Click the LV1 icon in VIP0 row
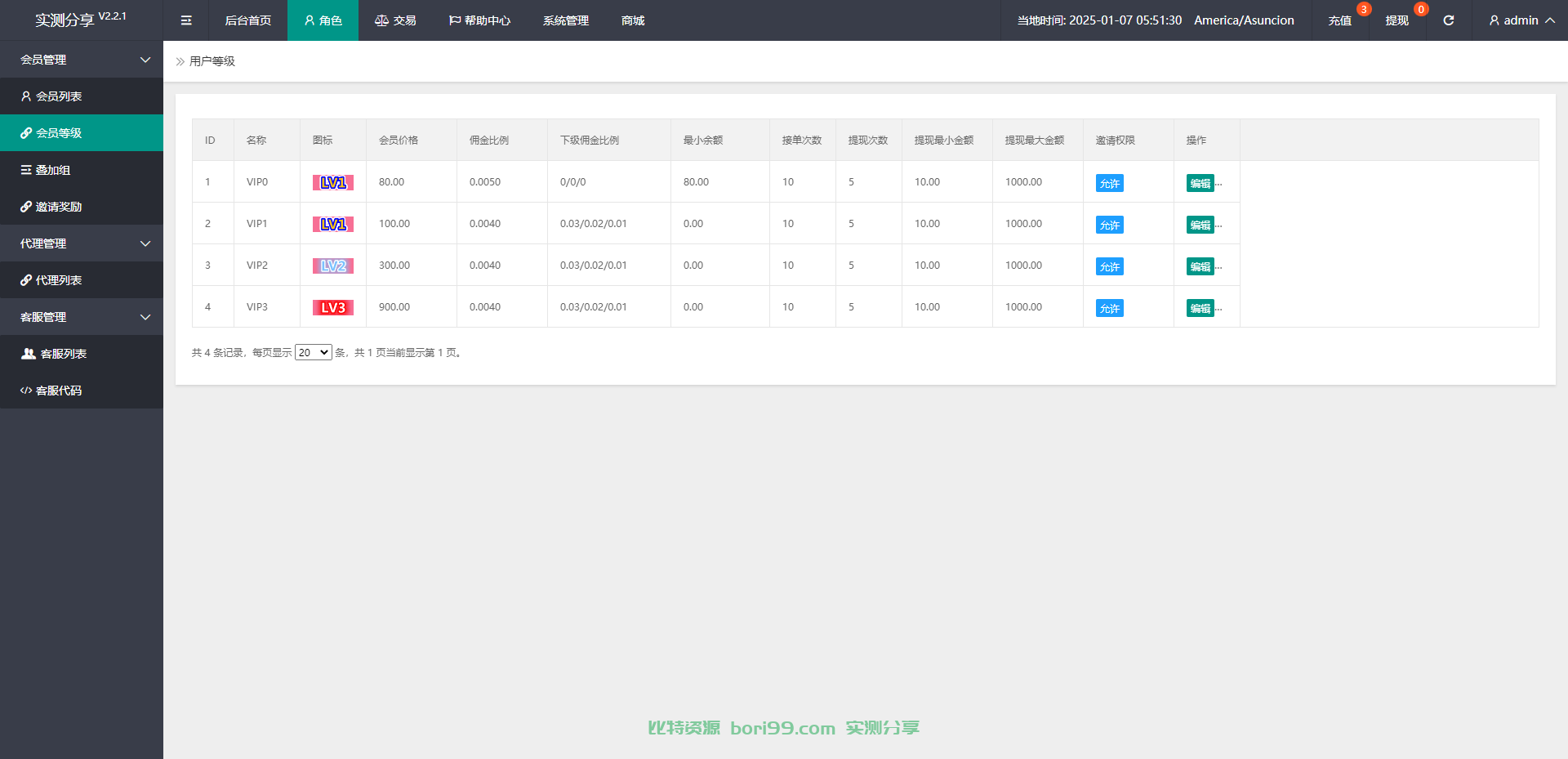1568x759 pixels. [x=333, y=182]
